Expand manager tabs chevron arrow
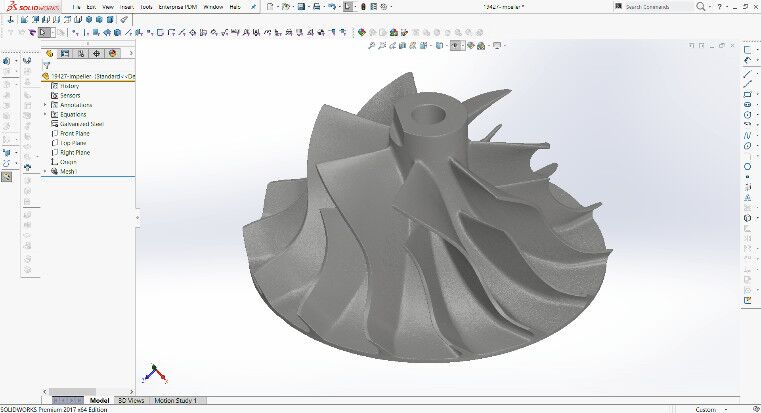 (x=131, y=53)
